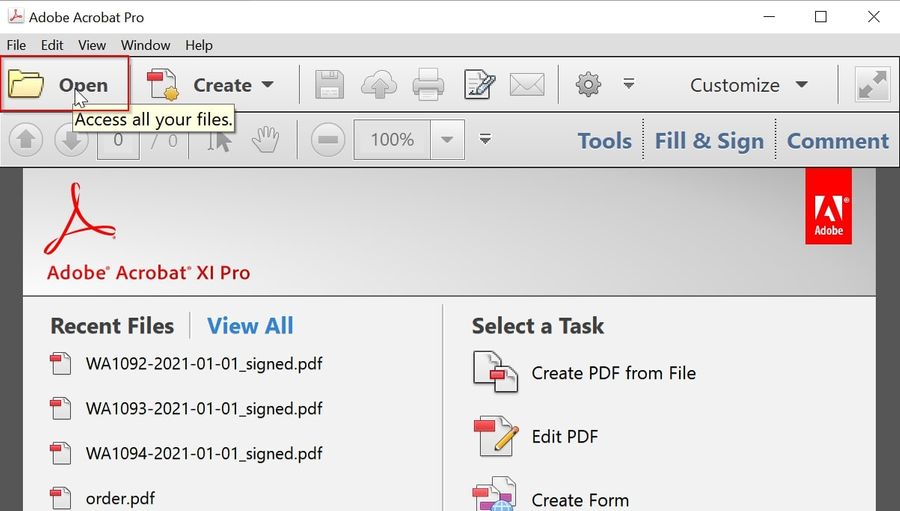Maximize the Adobe Acrobat Pro window

click(821, 17)
